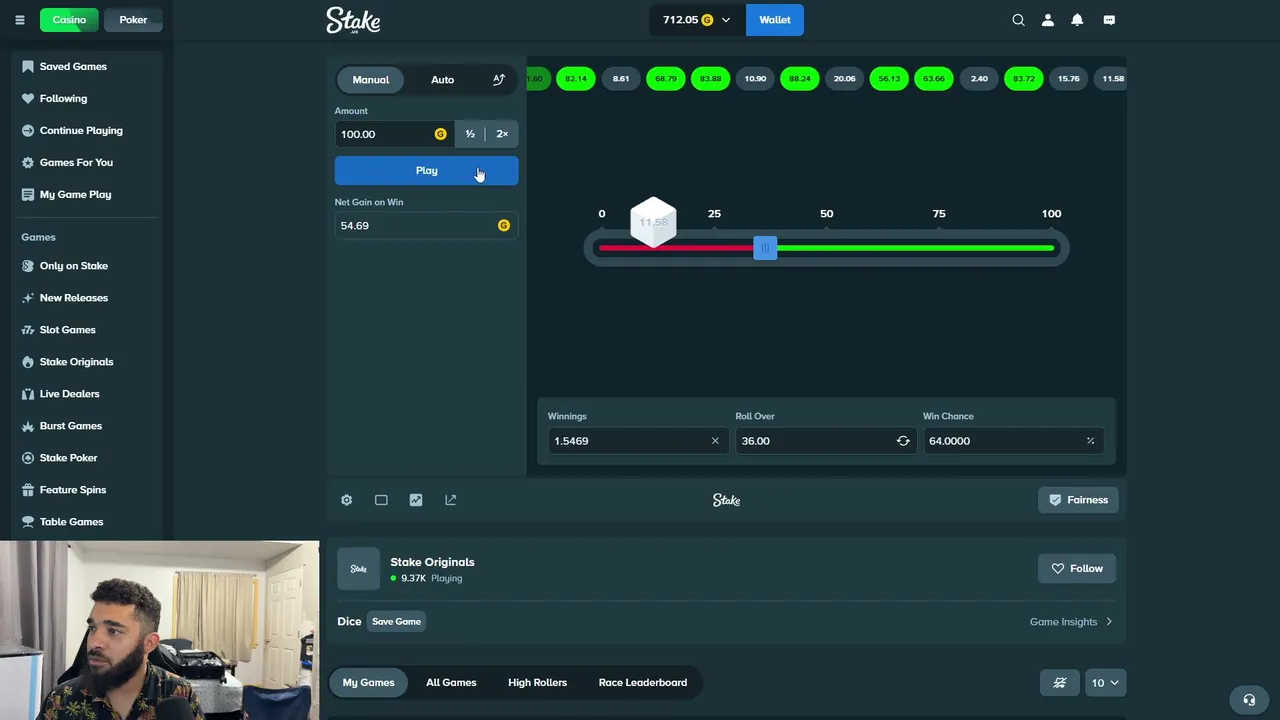Click the Net Gain on Win field

pos(427,226)
